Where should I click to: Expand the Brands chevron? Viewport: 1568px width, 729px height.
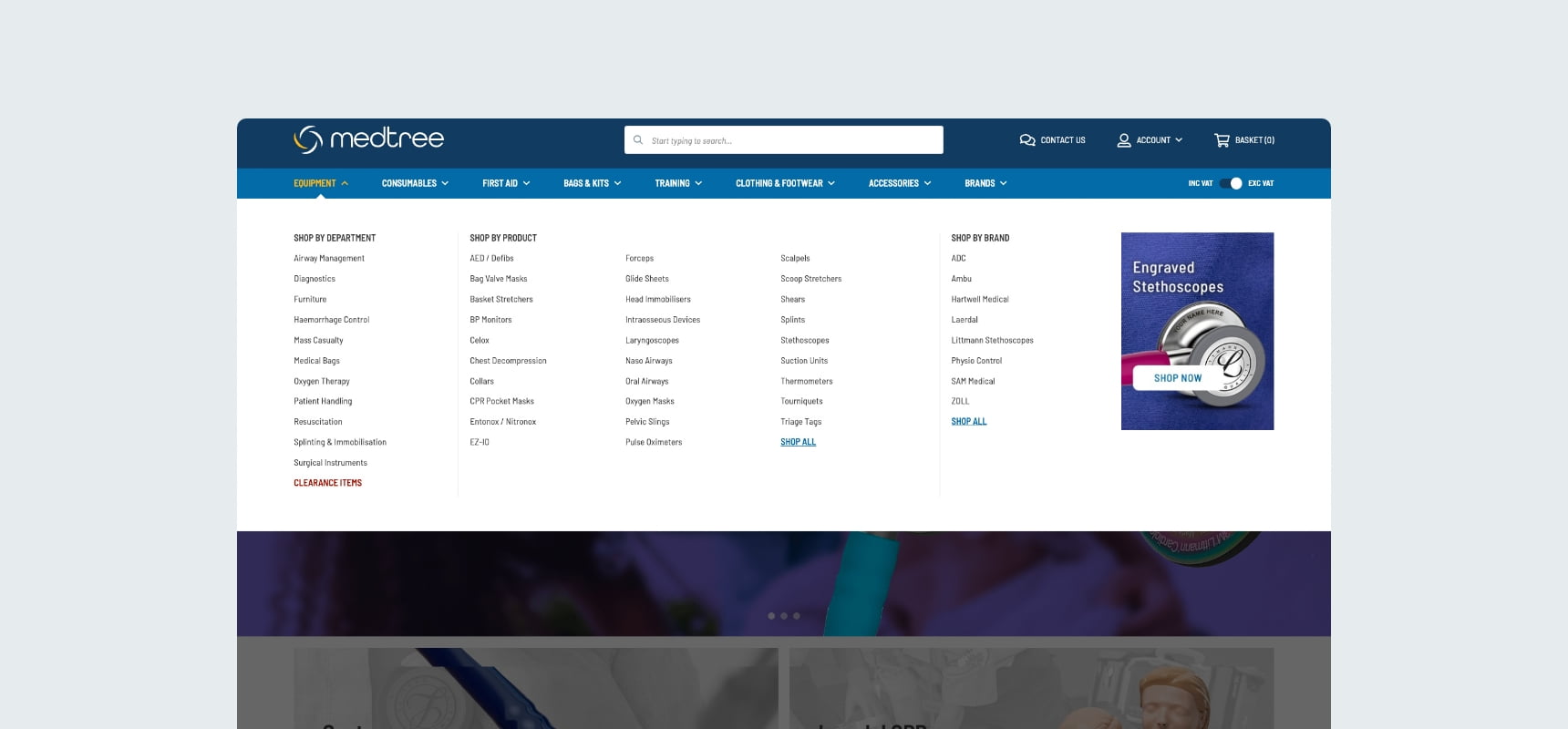[x=1004, y=183]
